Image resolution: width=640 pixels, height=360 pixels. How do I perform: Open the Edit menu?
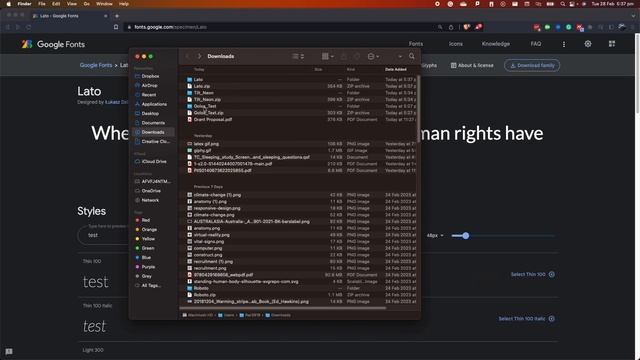[x=56, y=4]
